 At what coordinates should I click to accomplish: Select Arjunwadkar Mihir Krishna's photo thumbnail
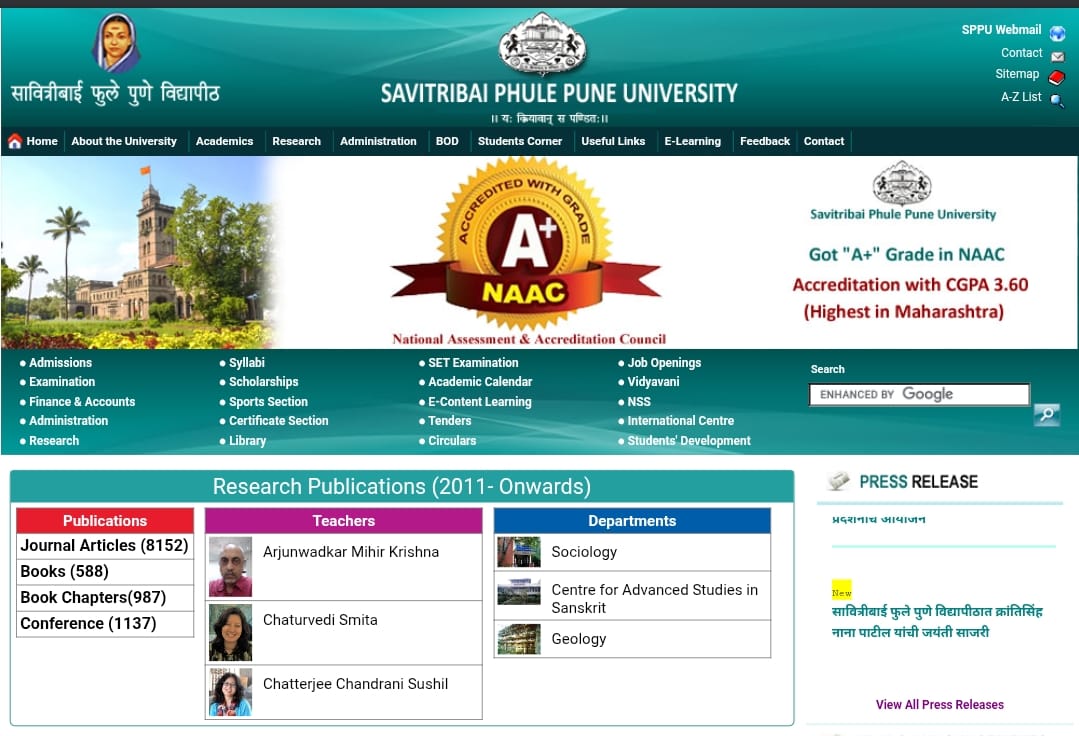[x=230, y=567]
